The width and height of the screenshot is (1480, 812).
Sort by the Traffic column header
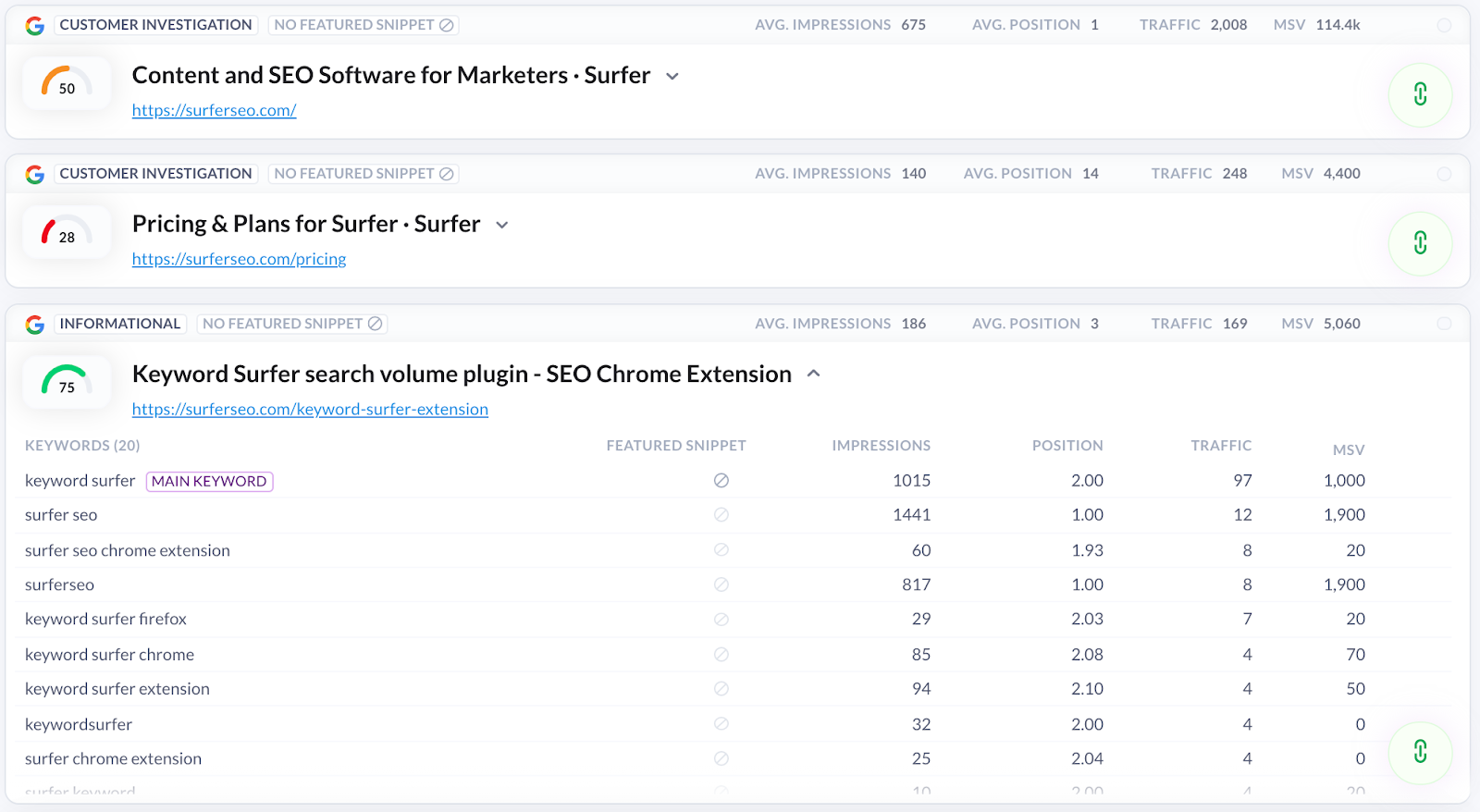point(1221,446)
